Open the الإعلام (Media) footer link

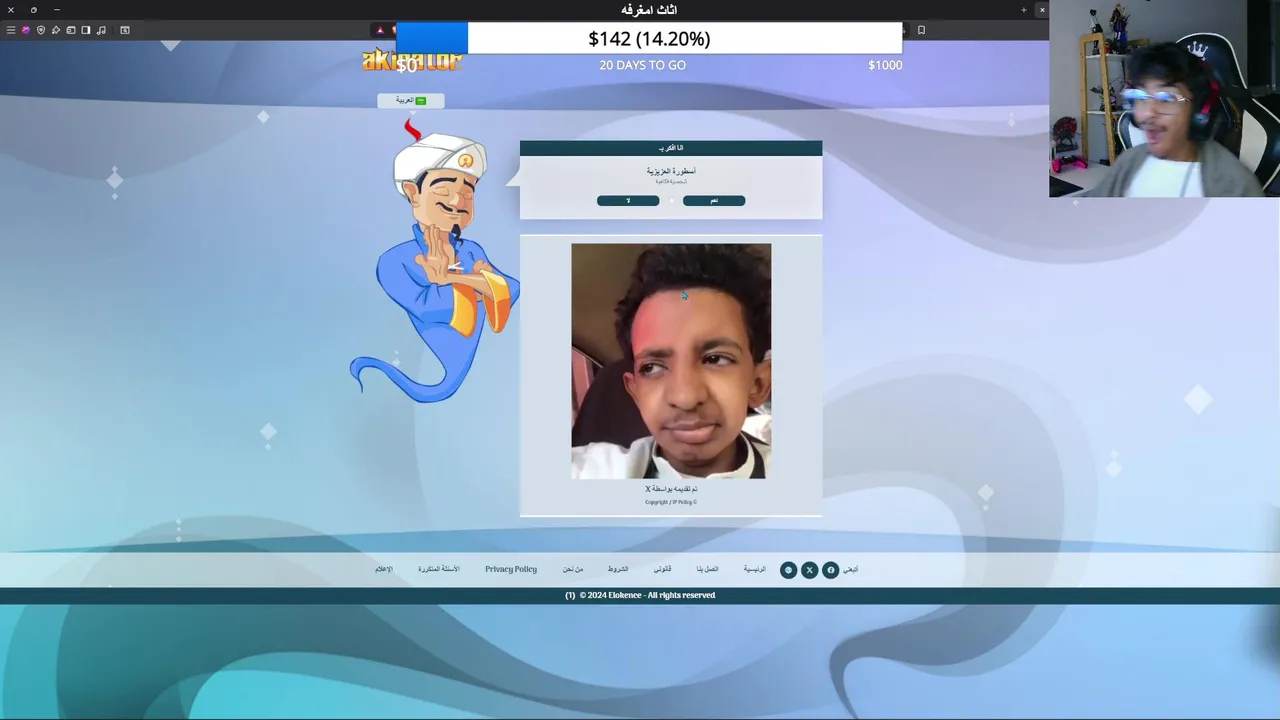pyautogui.click(x=383, y=569)
